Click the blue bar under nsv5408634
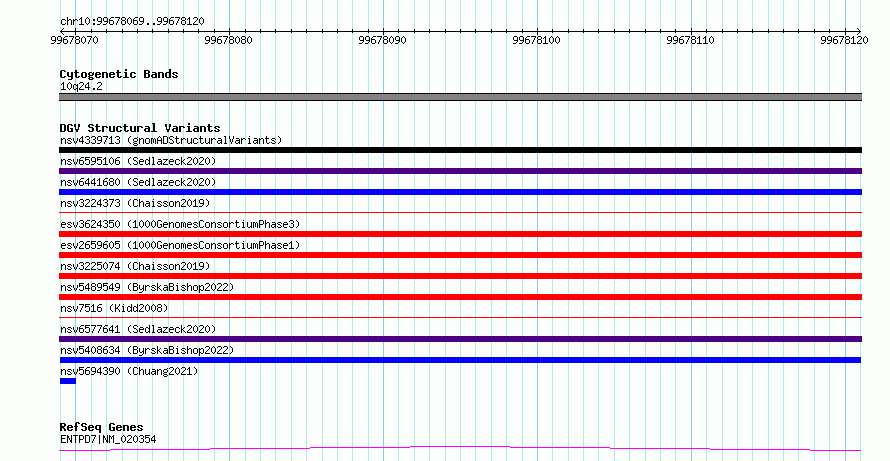Screen dimensions: 890x461 (x=460, y=360)
